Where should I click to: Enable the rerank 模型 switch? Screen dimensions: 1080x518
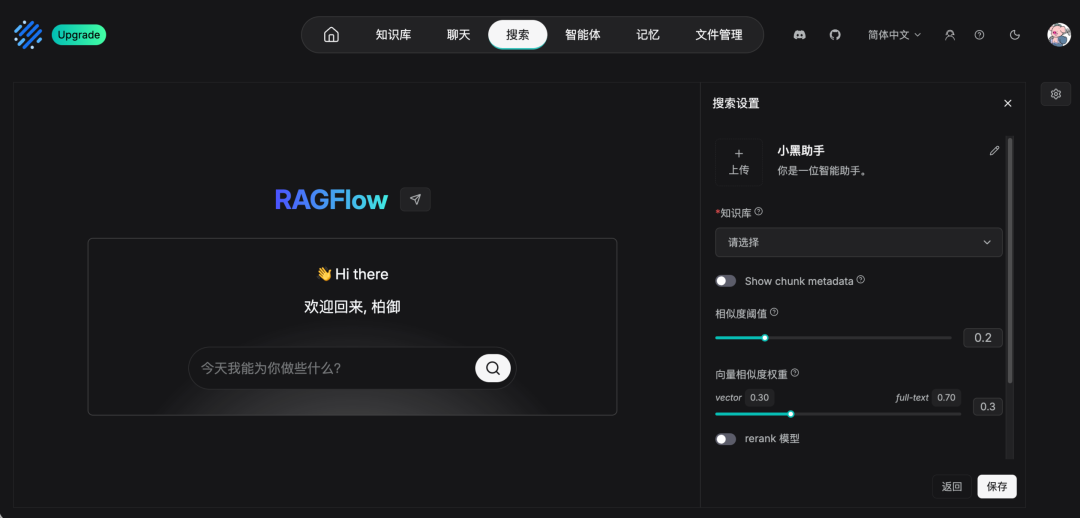[x=725, y=439]
